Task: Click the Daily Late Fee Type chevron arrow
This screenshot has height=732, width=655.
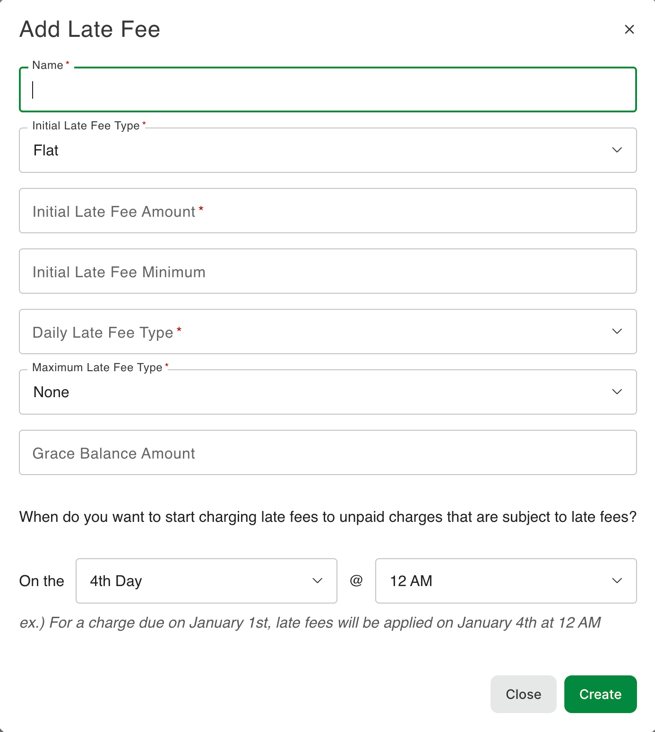Action: [617, 332]
